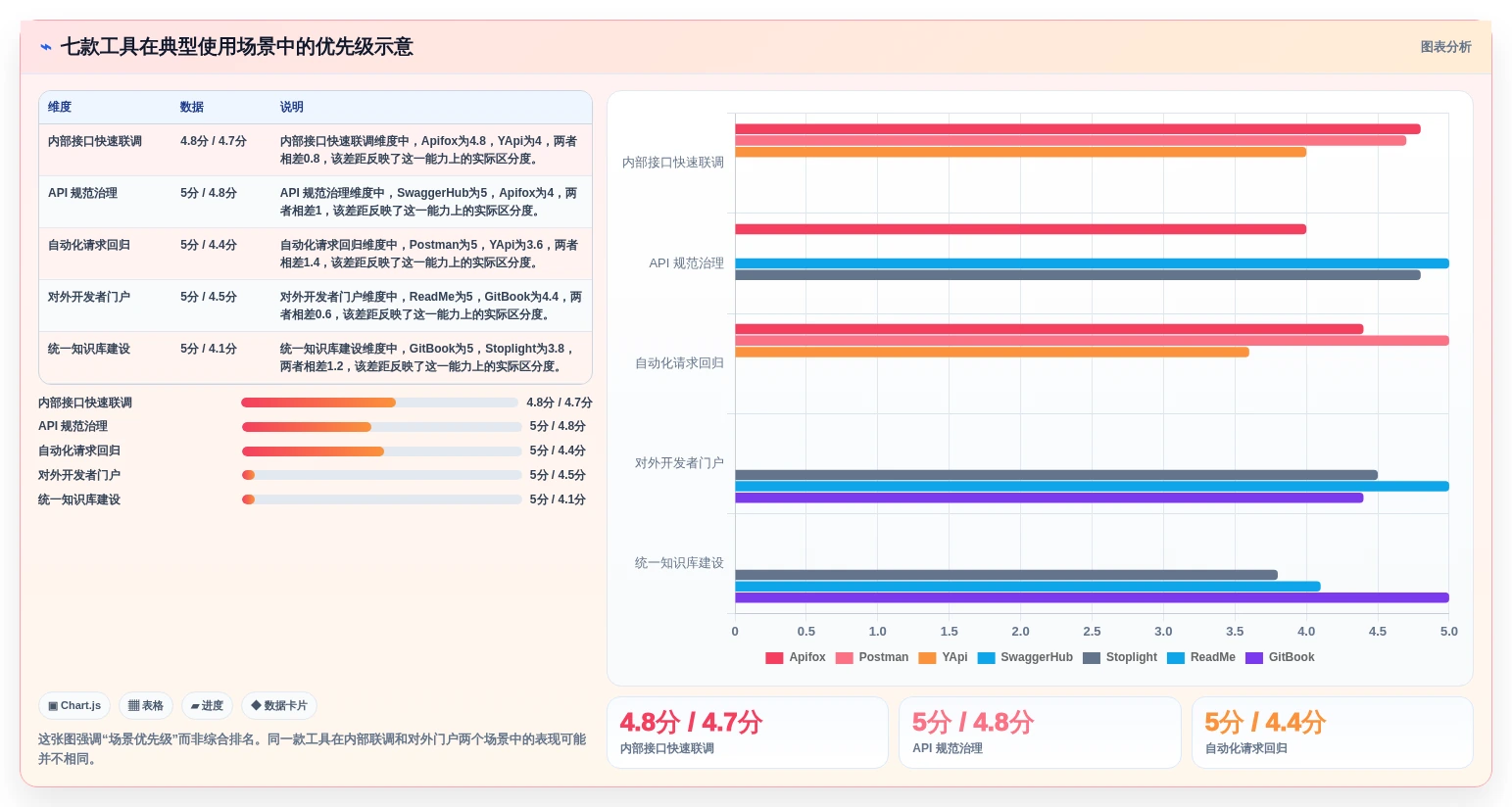
Task: Click the orange YApi bar in 自动化请求回归 group
Action: pyautogui.click(x=992, y=353)
